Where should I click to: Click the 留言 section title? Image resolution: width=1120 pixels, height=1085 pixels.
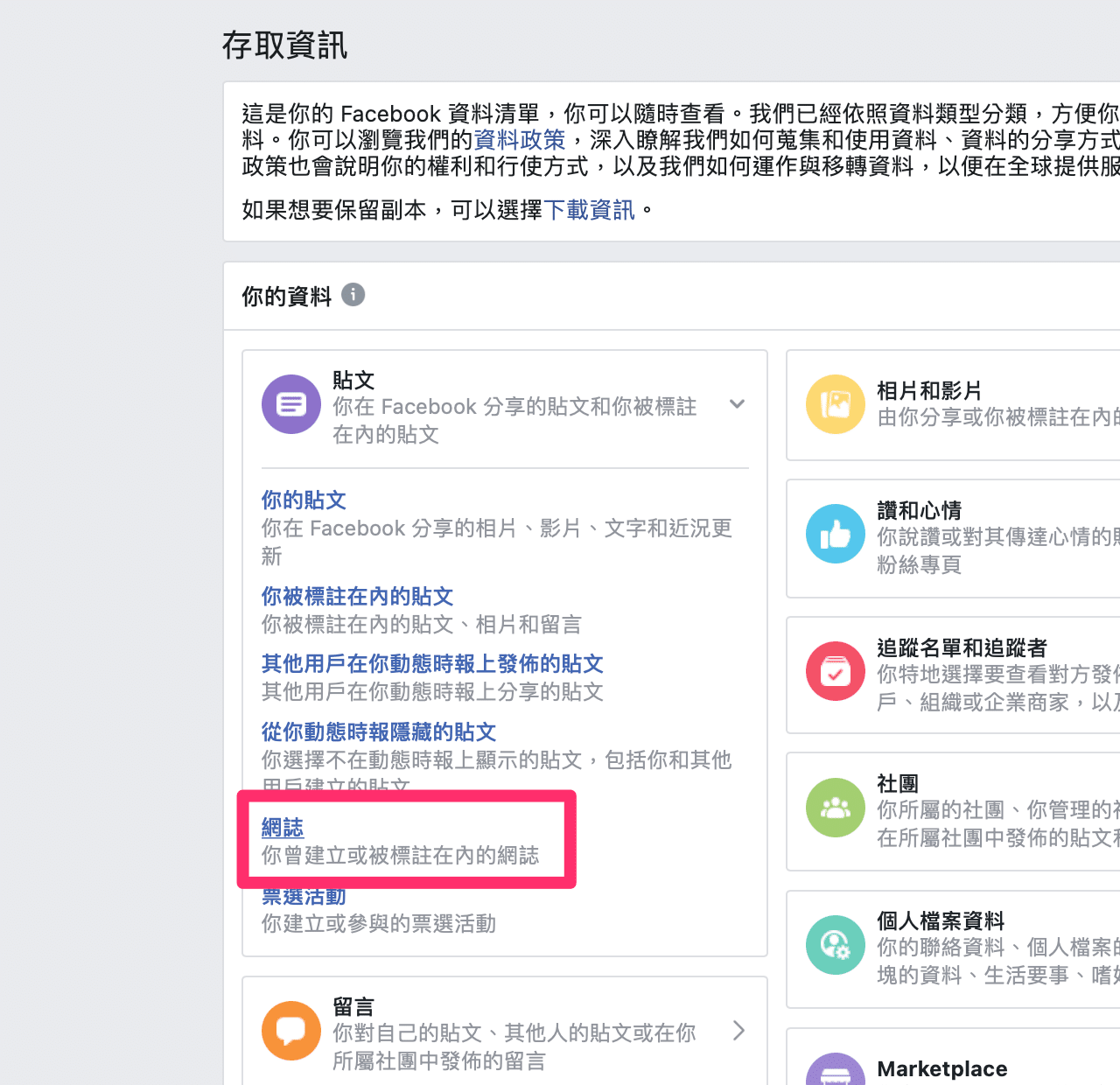pos(353,1007)
